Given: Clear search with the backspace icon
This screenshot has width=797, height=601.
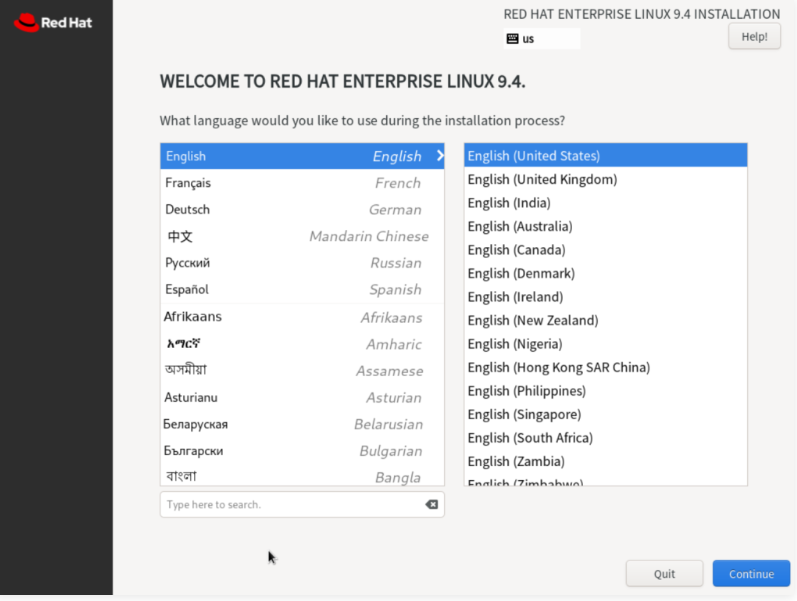Looking at the screenshot, I should coord(432,504).
